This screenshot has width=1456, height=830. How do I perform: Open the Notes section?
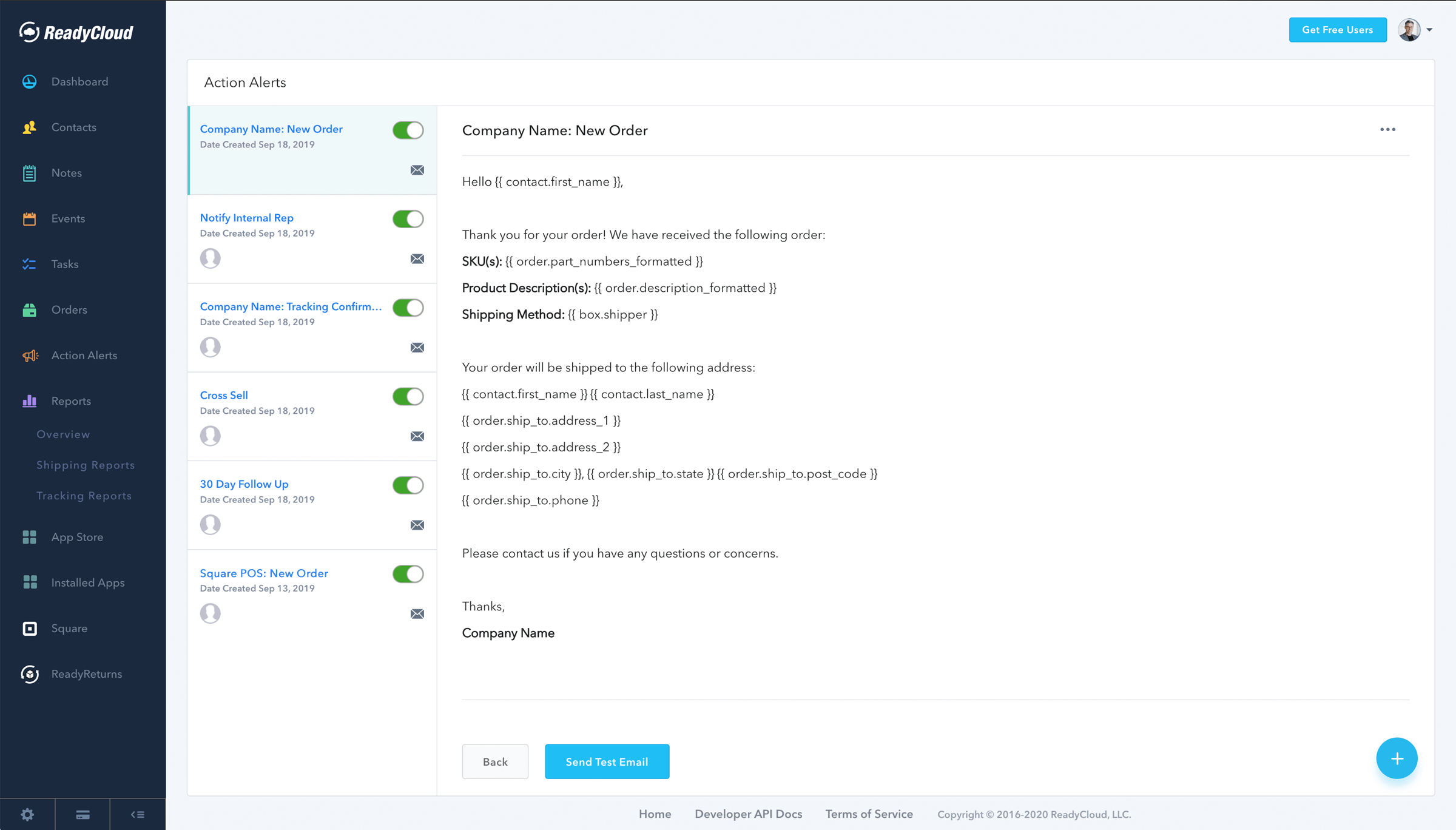pos(29,173)
